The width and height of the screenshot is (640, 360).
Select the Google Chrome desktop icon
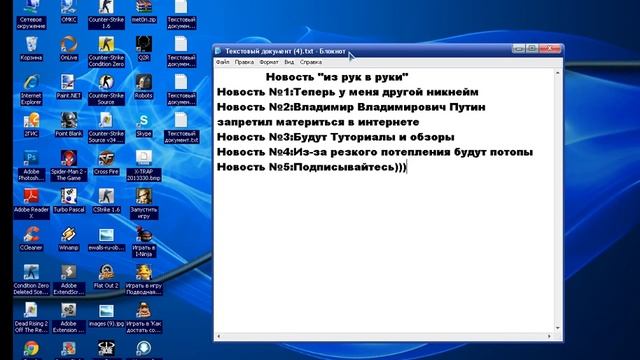31,349
